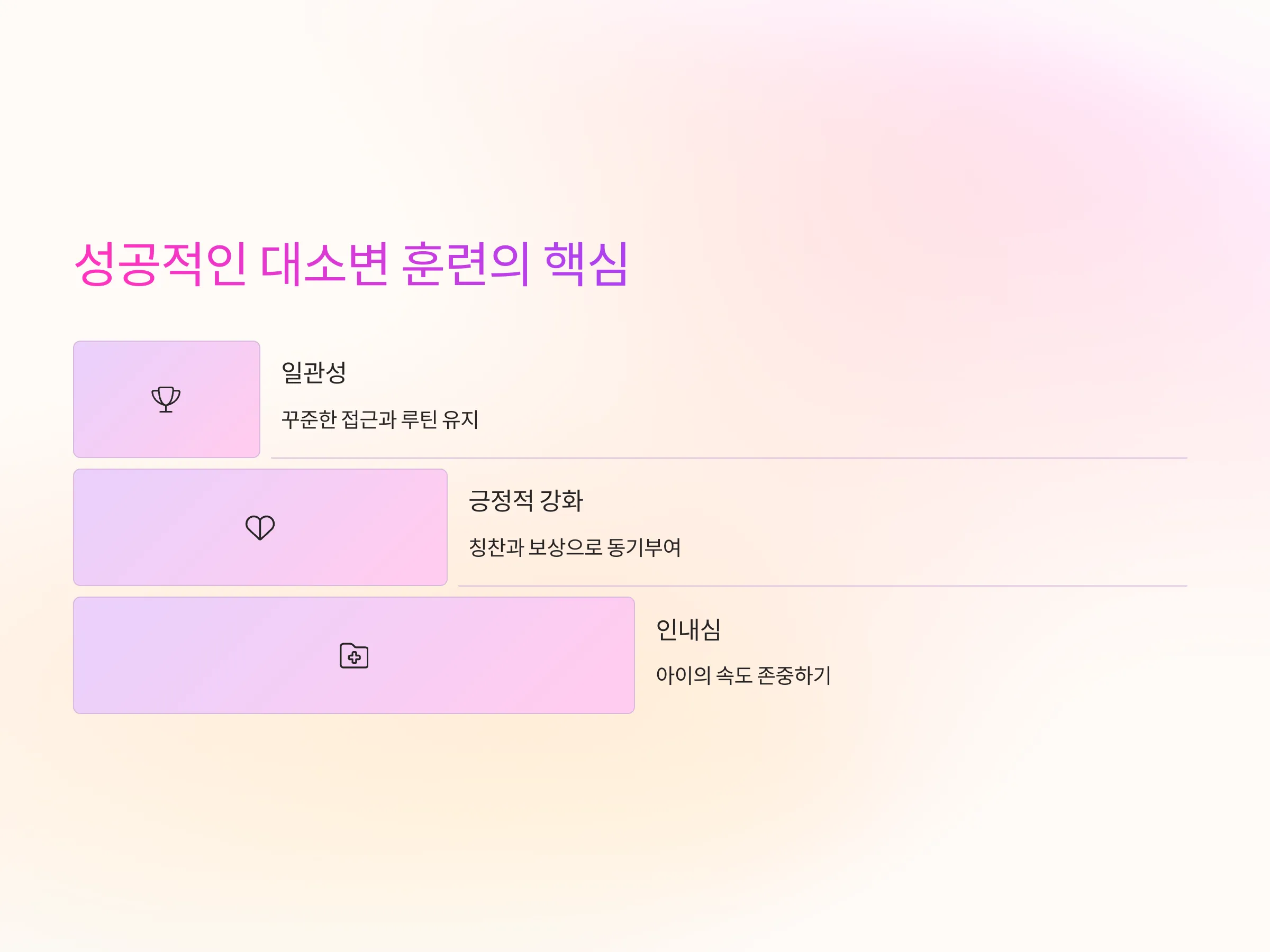Select the slide title 성공적인 대소변 훈련의 핵심
The image size is (1270, 952).
pos(351,264)
